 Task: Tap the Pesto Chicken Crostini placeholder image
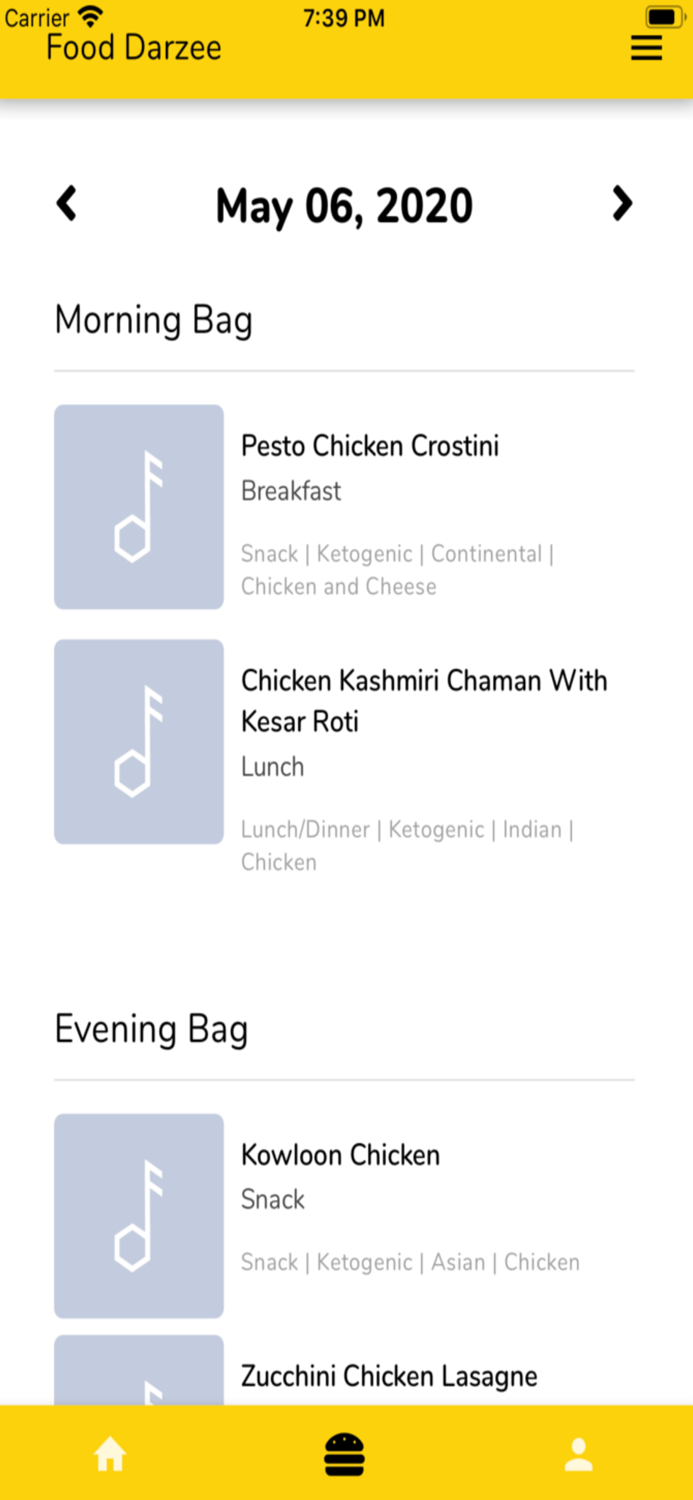138,506
